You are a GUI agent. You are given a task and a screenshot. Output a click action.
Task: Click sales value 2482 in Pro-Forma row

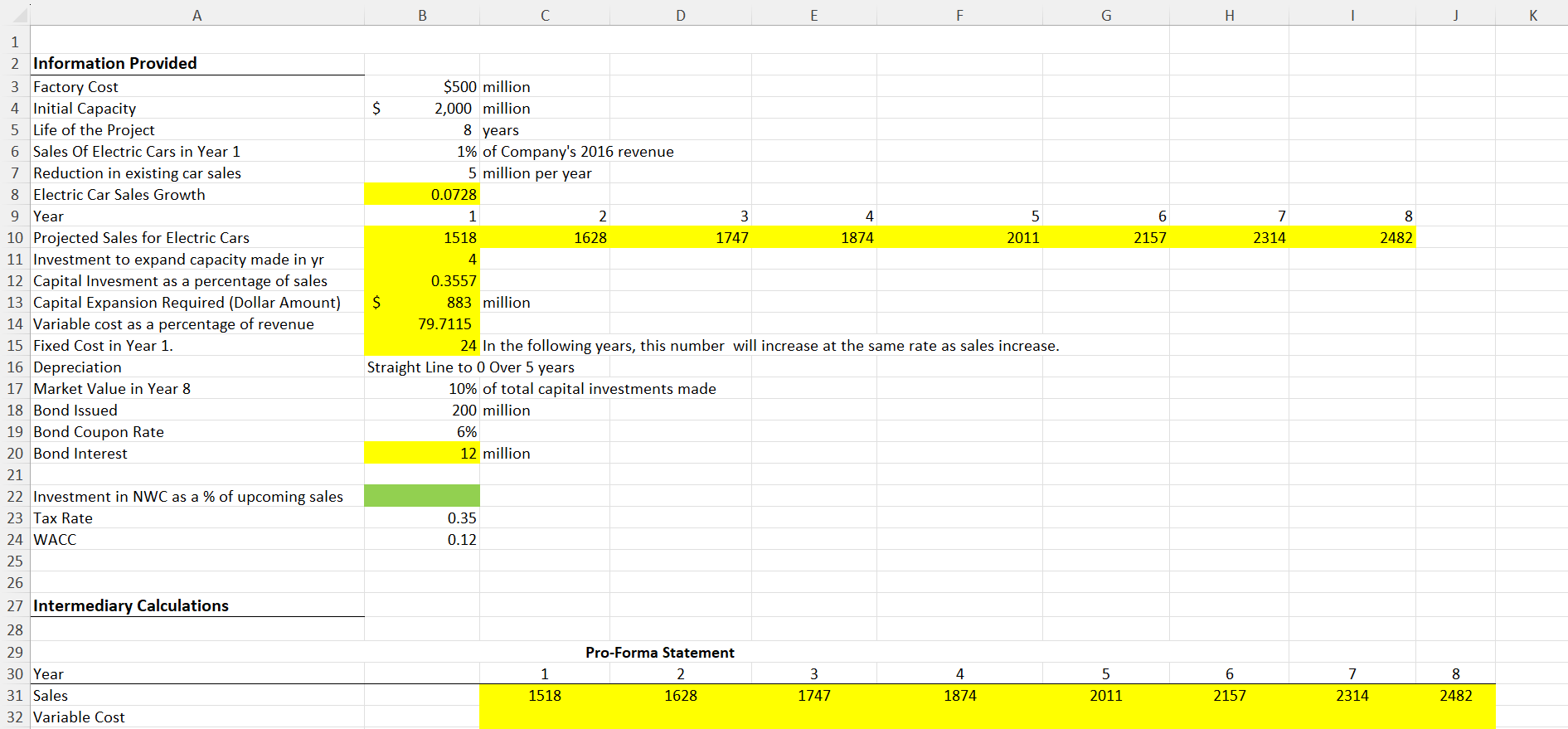tap(1455, 695)
